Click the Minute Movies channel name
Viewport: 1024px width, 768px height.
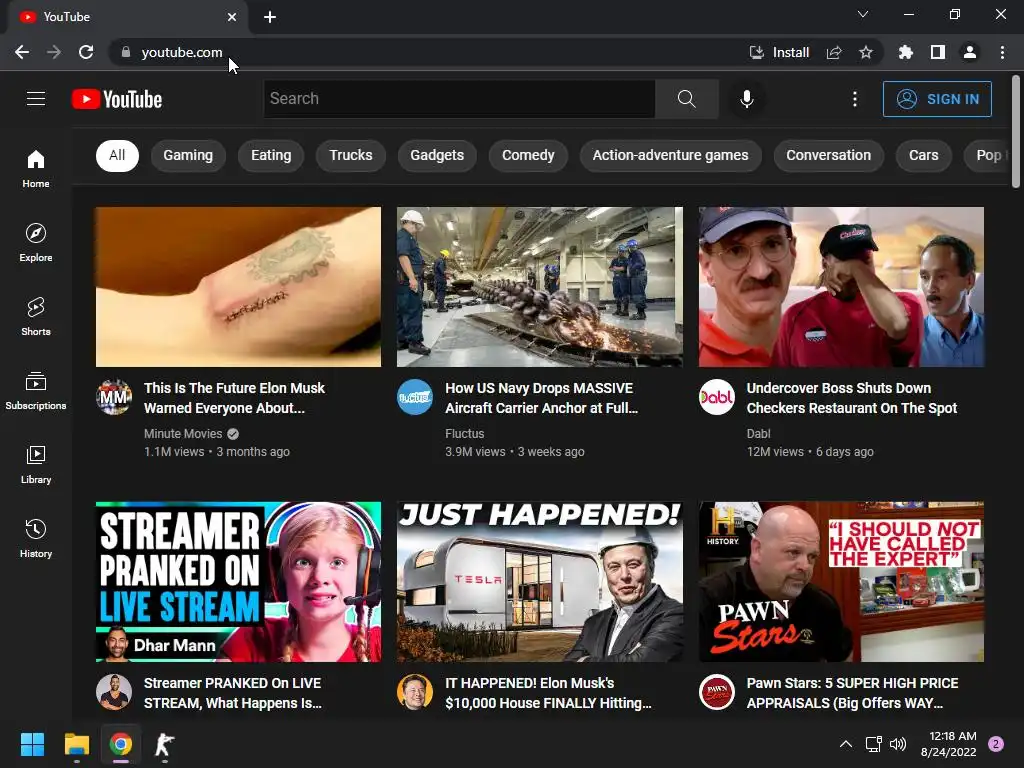(183, 434)
